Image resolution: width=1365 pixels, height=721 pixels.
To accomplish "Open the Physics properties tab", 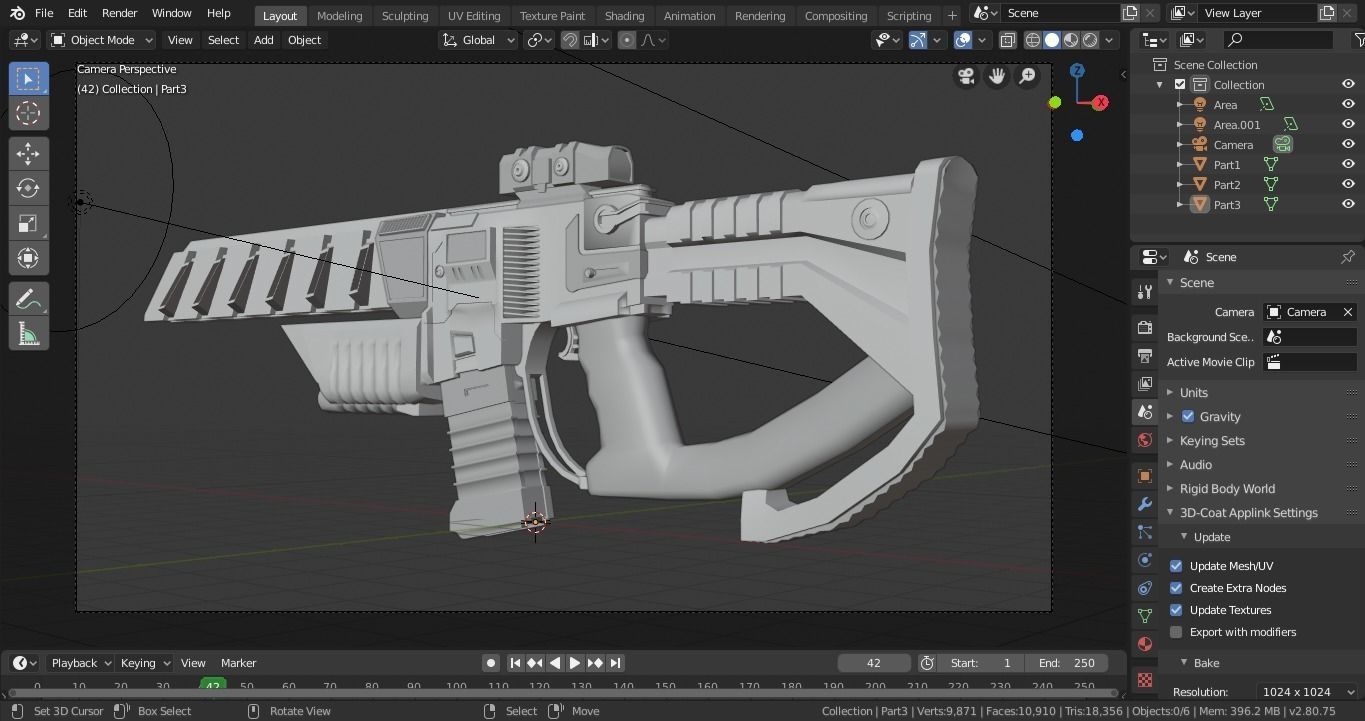I will [1145, 560].
